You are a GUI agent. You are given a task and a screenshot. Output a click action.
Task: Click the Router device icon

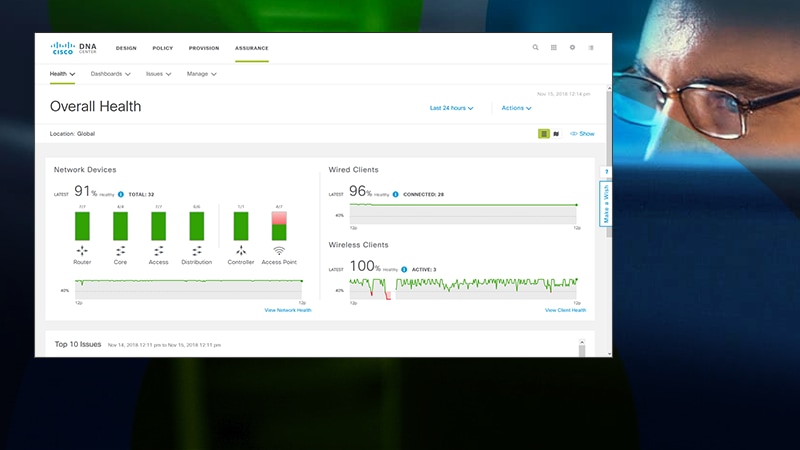pyautogui.click(x=82, y=251)
